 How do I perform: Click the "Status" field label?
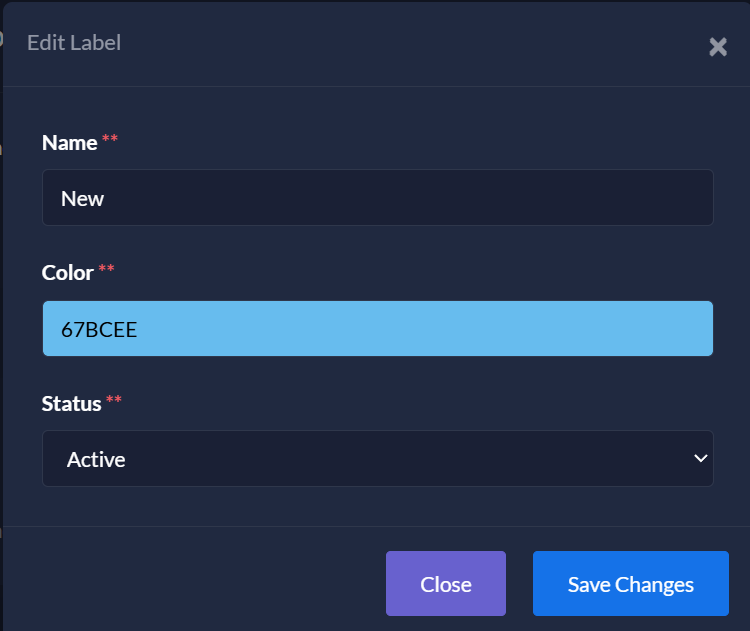click(71, 403)
